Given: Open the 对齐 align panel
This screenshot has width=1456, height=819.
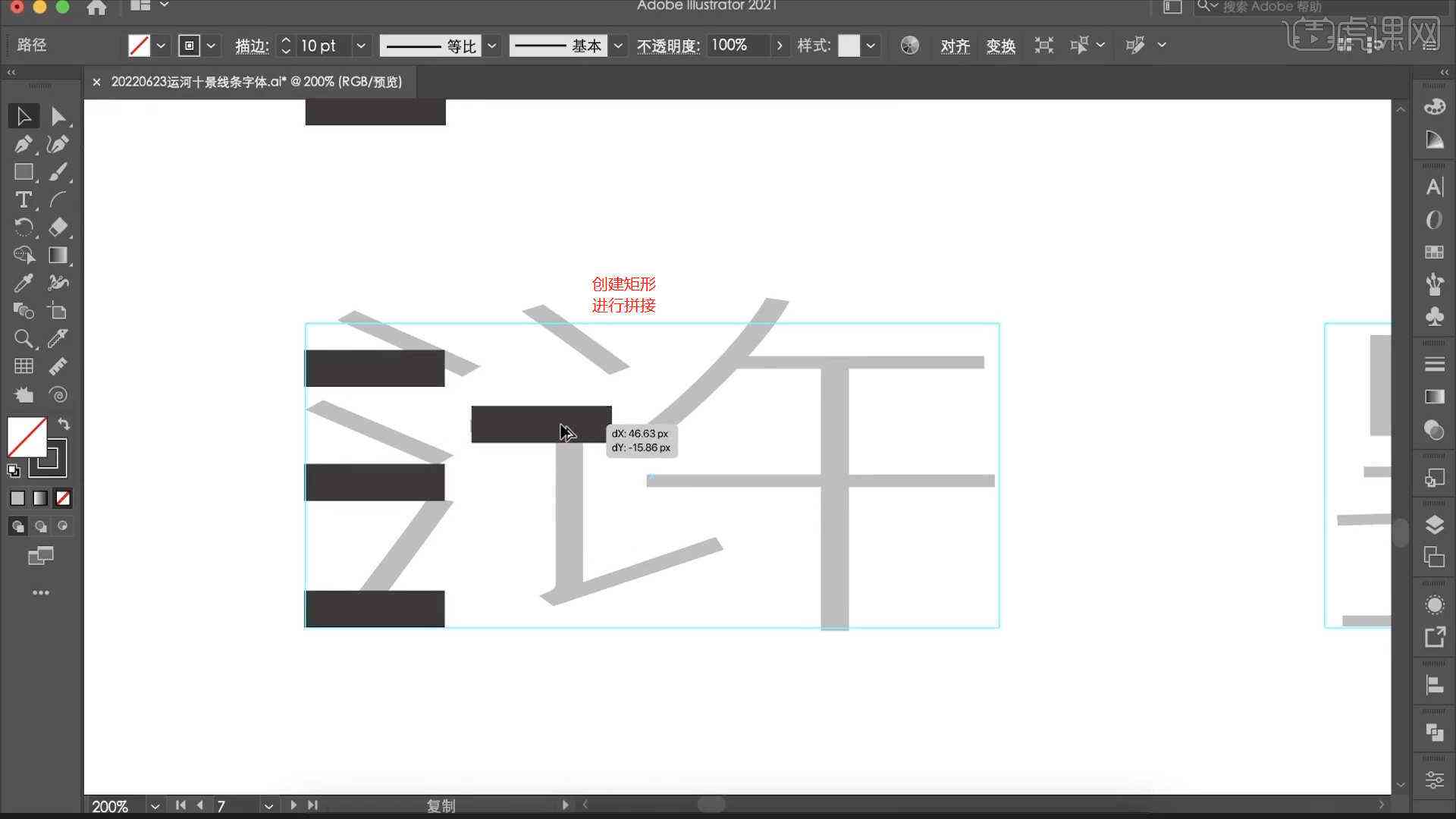Looking at the screenshot, I should [x=955, y=46].
